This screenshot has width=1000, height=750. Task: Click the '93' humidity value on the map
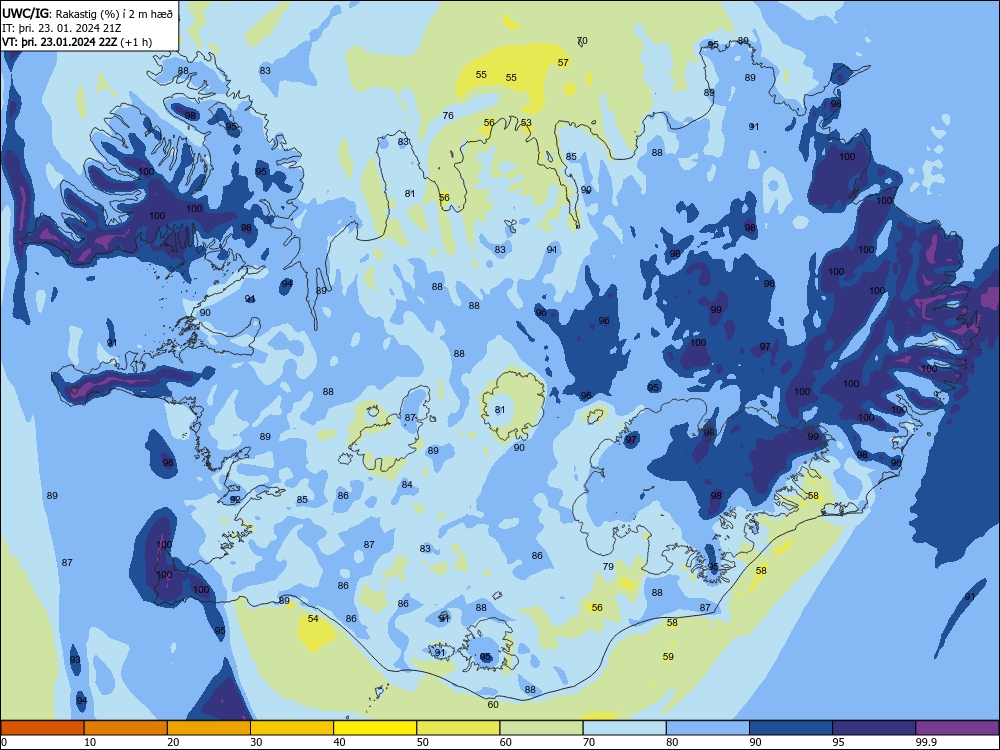(75, 659)
